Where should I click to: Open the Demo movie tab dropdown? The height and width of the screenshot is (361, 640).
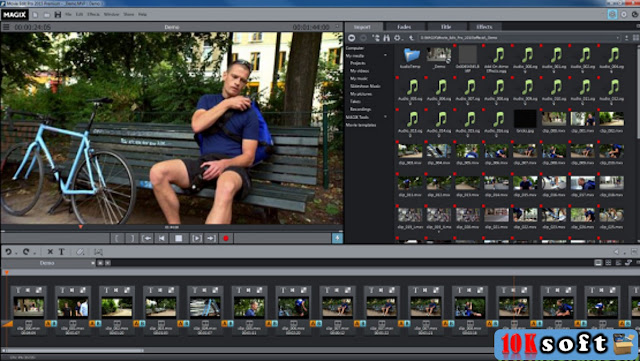93,263
